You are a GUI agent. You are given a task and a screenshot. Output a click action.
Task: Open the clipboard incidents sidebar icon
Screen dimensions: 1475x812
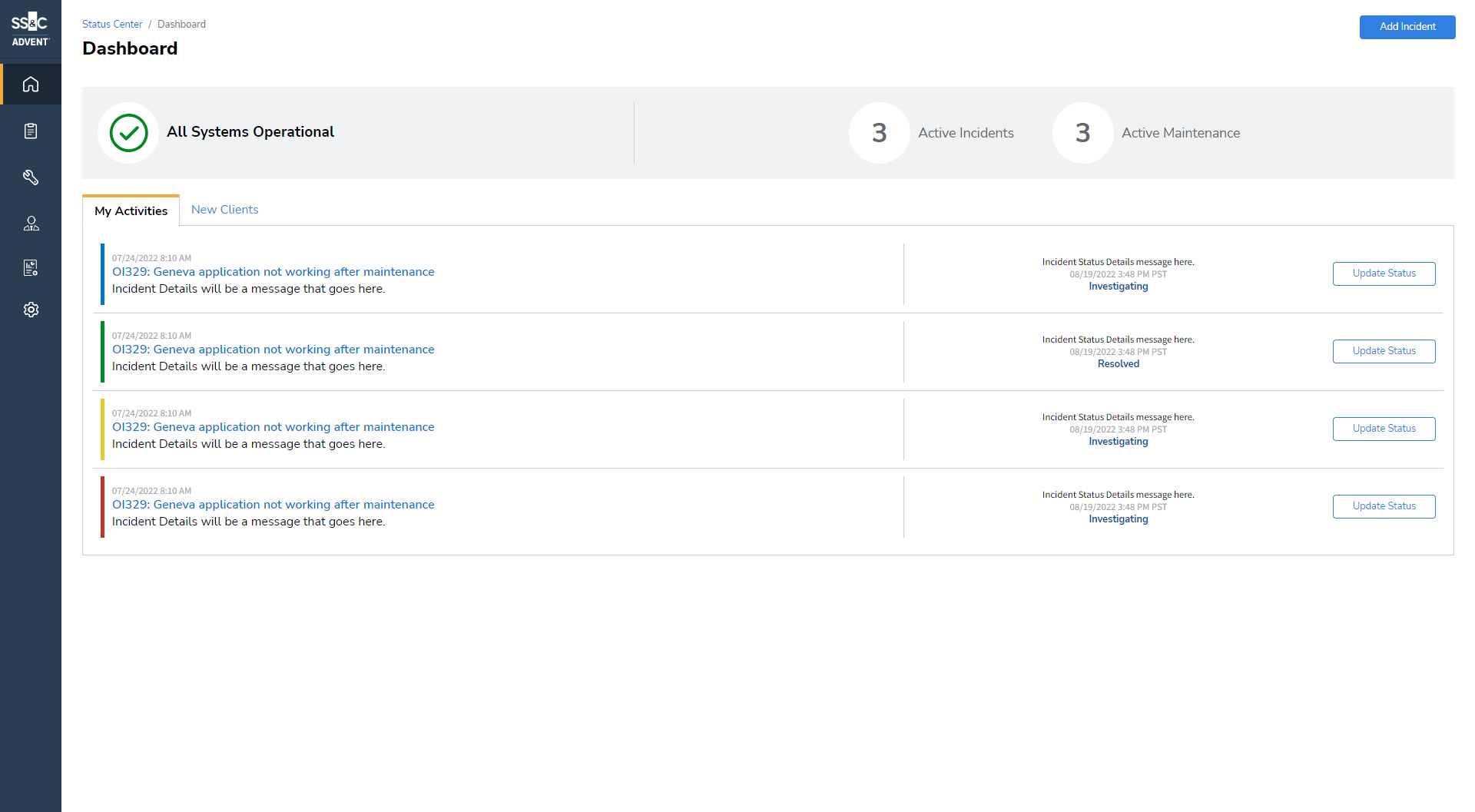[x=31, y=131]
